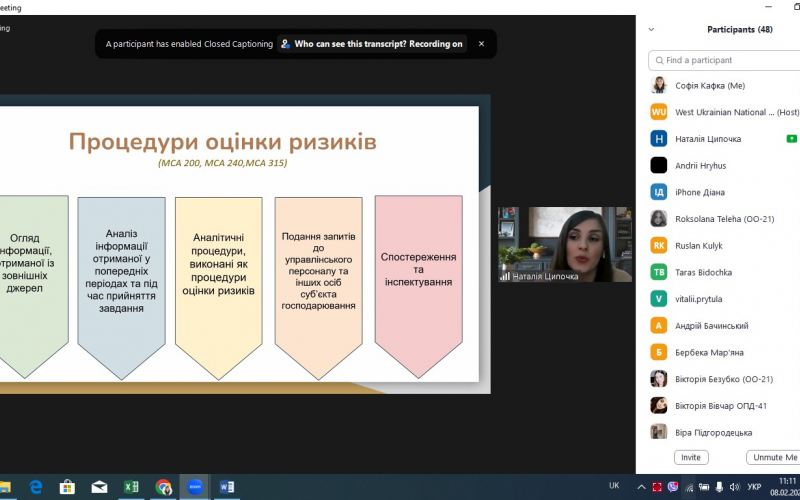The height and width of the screenshot is (500, 800).
Task: Open File Explorer from the taskbar
Action: pos(4,487)
